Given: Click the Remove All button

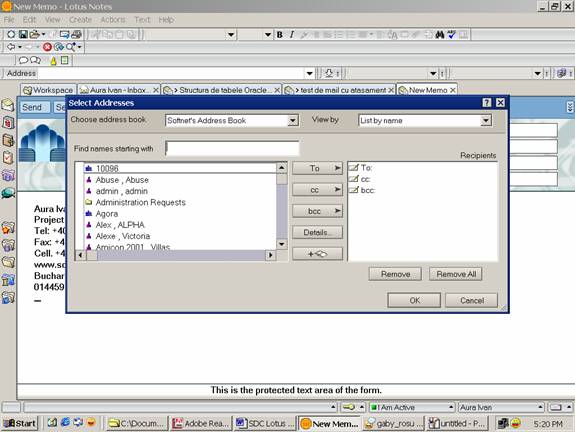Looking at the screenshot, I should [456, 274].
